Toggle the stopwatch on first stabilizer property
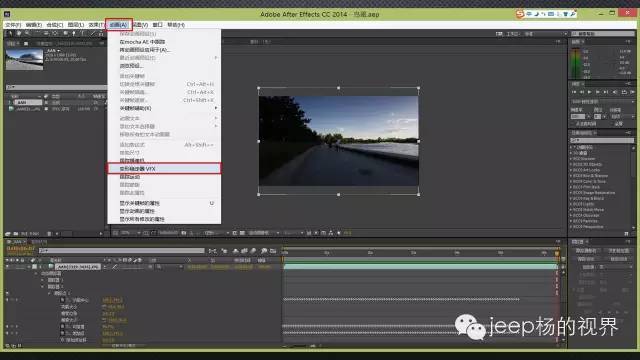Image resolution: width=640 pixels, height=360 pixels. [x=62, y=300]
